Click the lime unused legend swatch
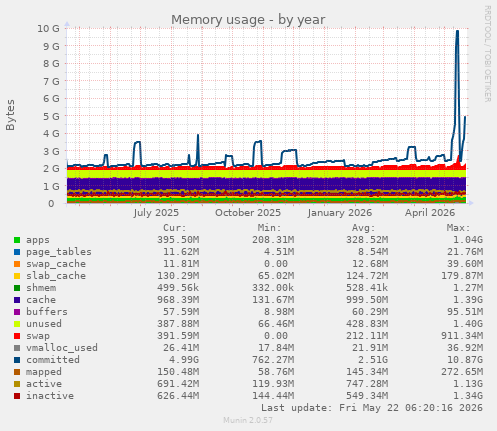Image resolution: width=497 pixels, height=431 pixels. click(17, 324)
